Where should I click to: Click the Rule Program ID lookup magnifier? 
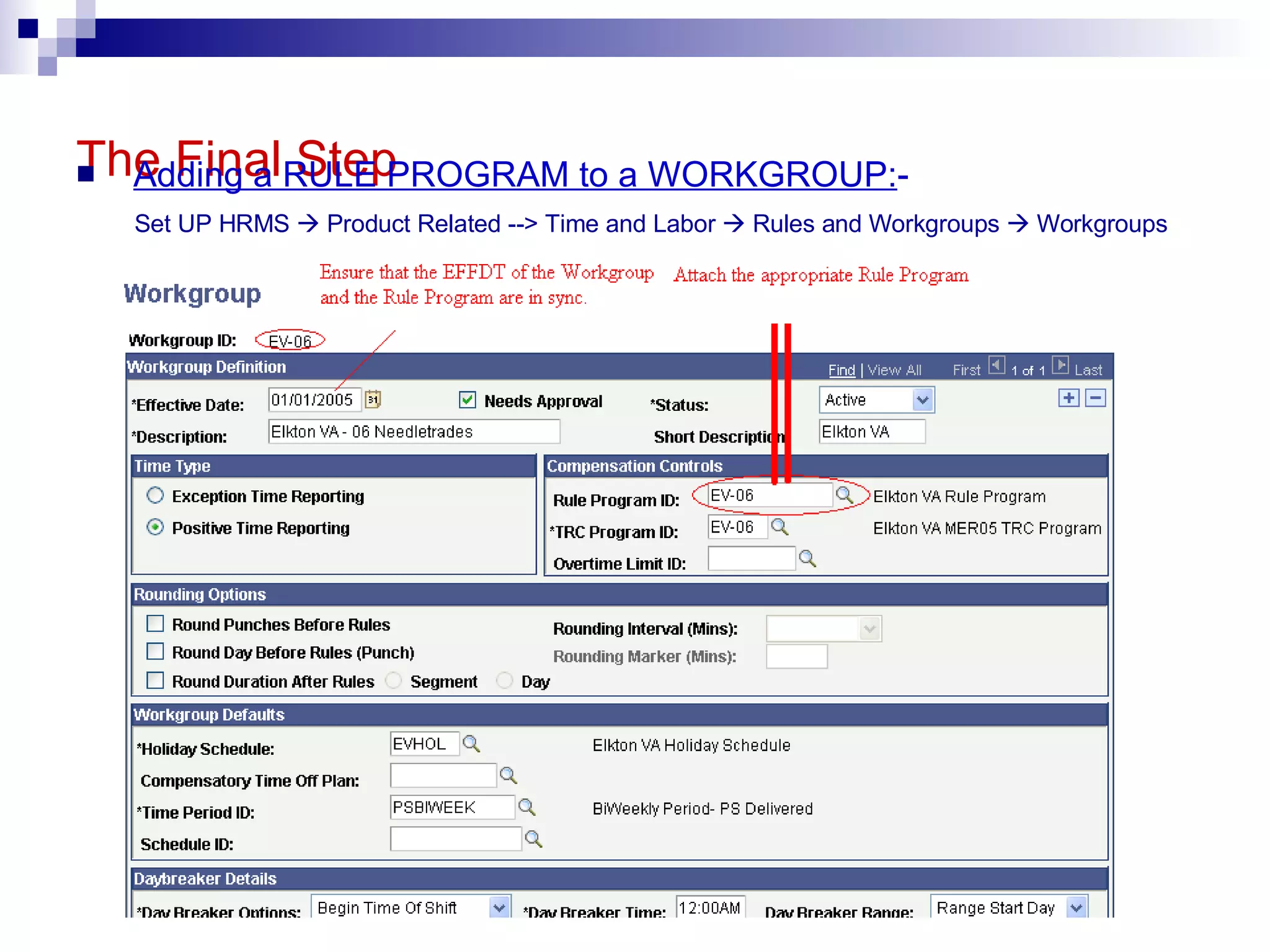(844, 495)
